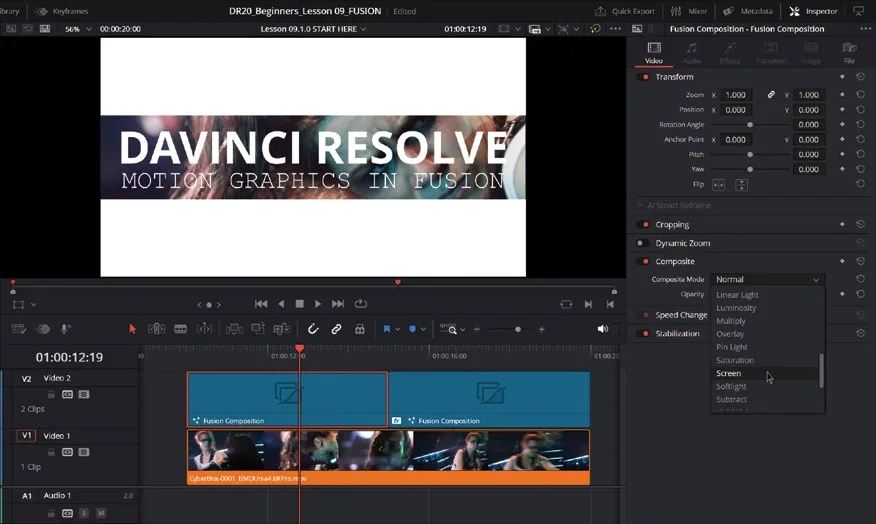The height and width of the screenshot is (524, 876).
Task: Activate the Trim Edit Mode tool
Action: pyautogui.click(x=156, y=329)
